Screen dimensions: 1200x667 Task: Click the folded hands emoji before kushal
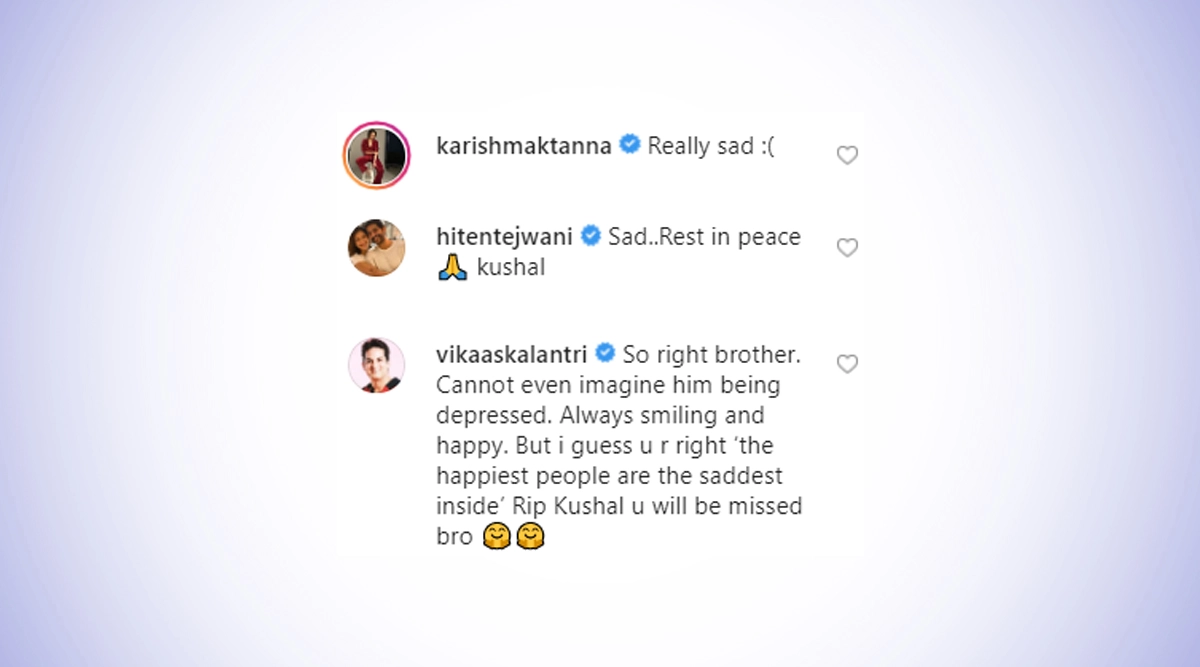pyautogui.click(x=453, y=268)
